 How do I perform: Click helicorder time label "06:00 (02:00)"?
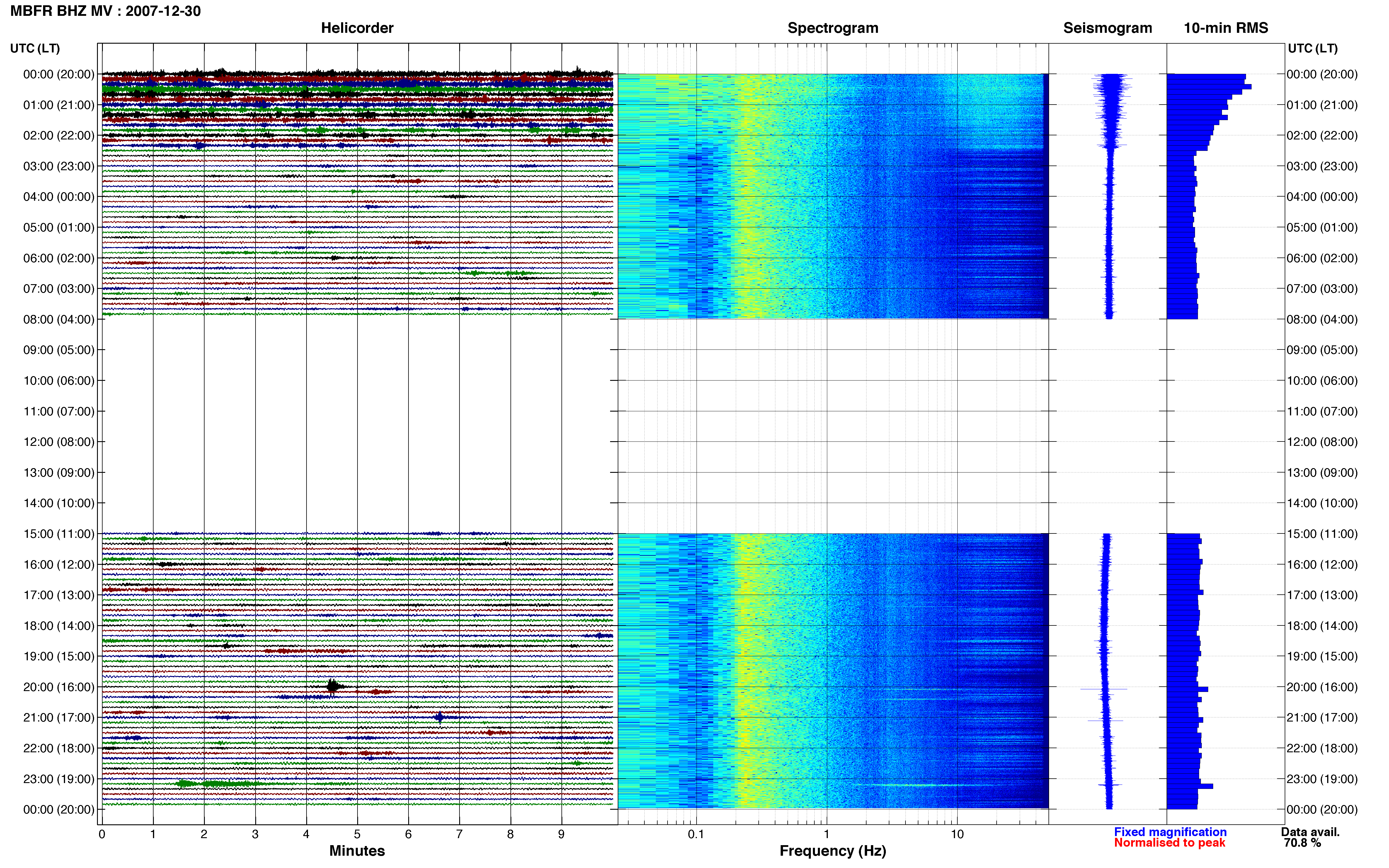59,258
